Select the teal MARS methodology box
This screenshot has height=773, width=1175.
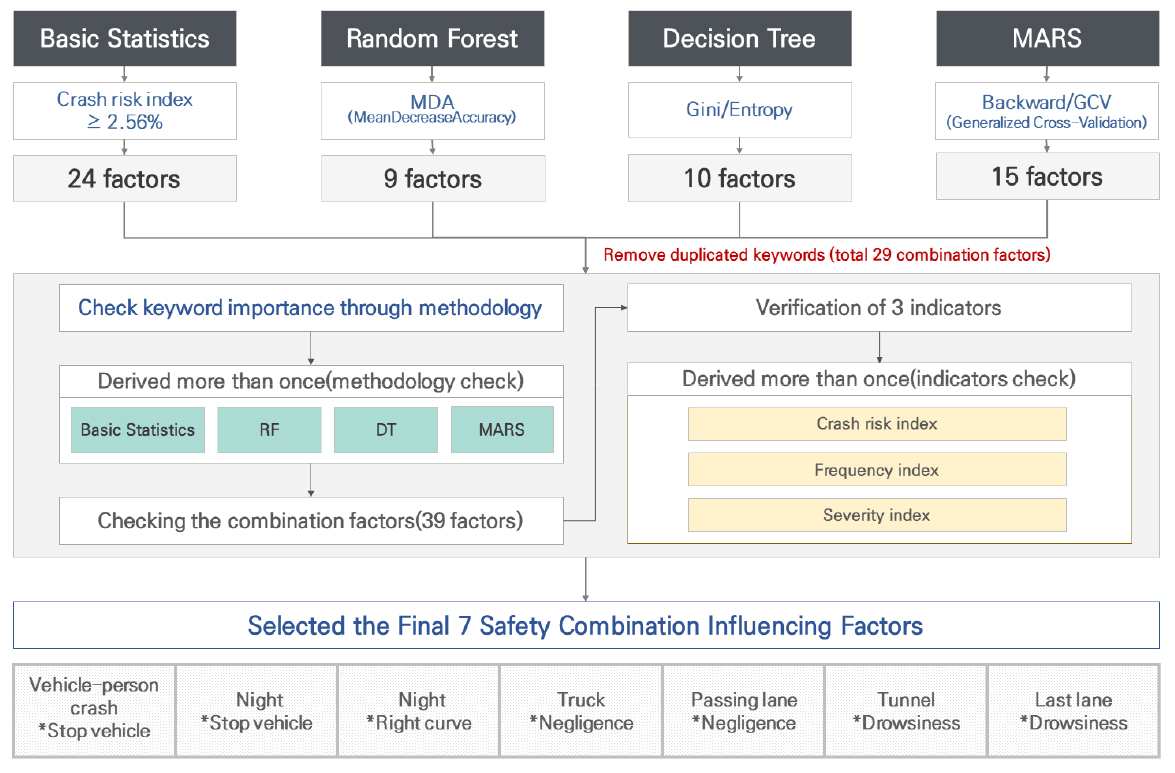502,430
